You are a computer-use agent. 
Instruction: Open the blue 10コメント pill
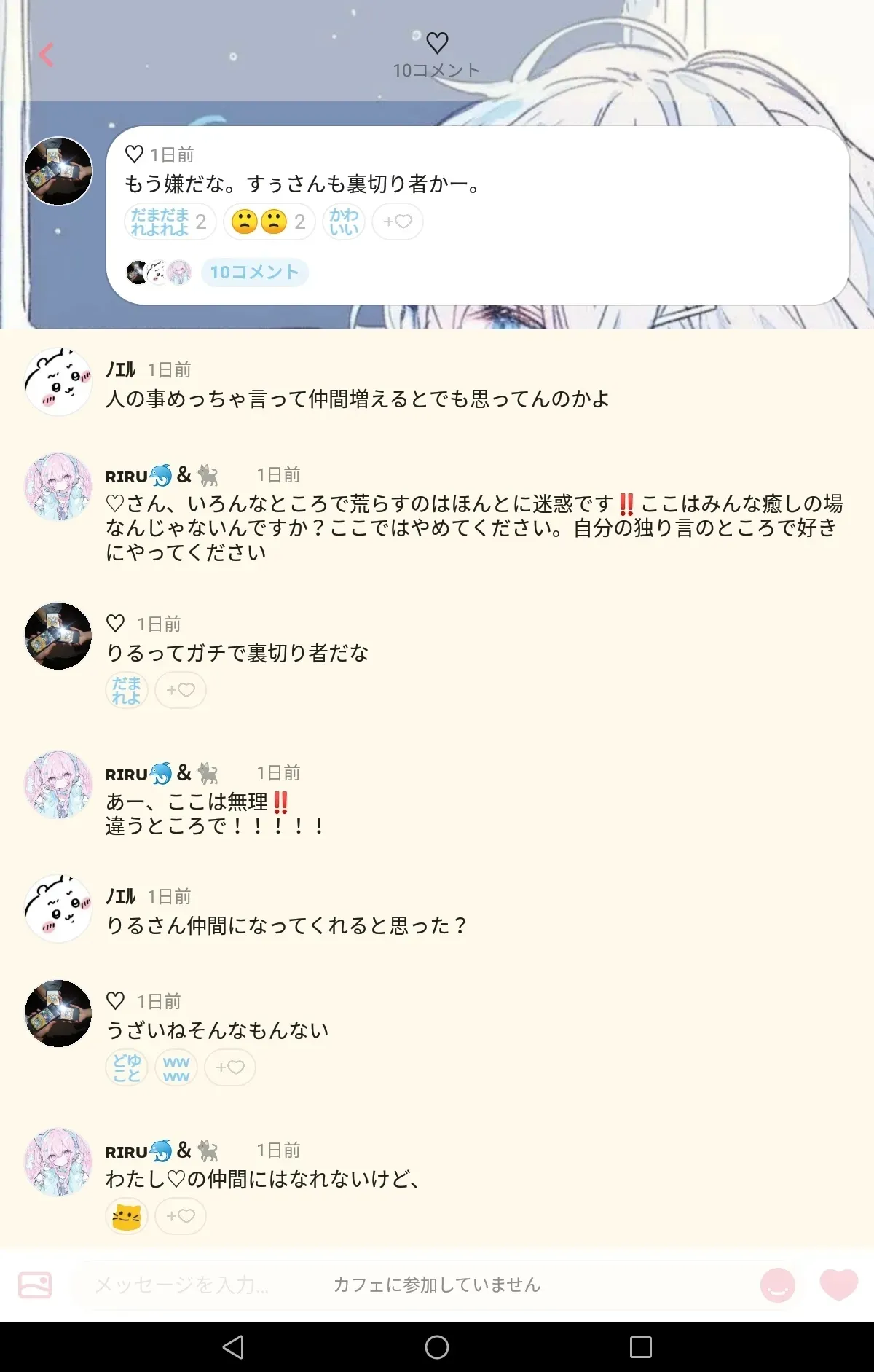255,273
